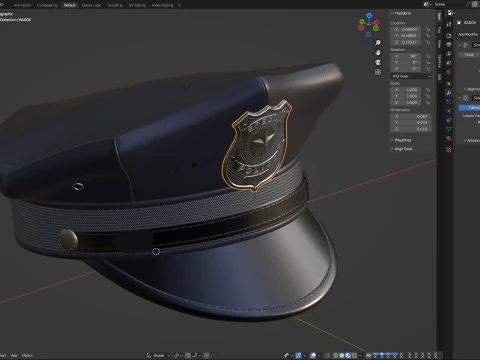Select the solid viewport shading icon
The height and width of the screenshot is (360, 480).
click(x=342, y=355)
